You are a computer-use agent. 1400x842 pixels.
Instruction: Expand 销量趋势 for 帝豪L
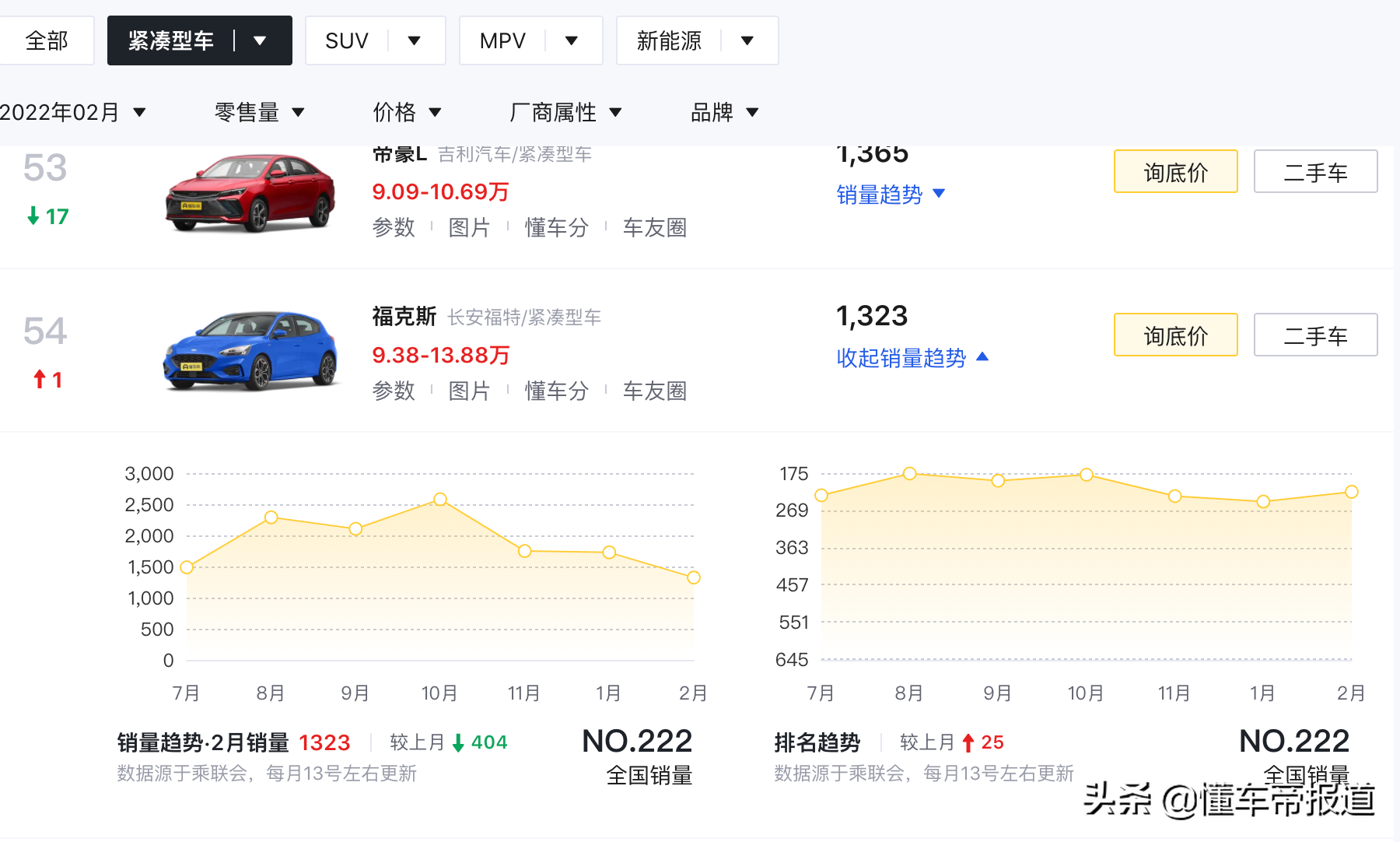[891, 194]
